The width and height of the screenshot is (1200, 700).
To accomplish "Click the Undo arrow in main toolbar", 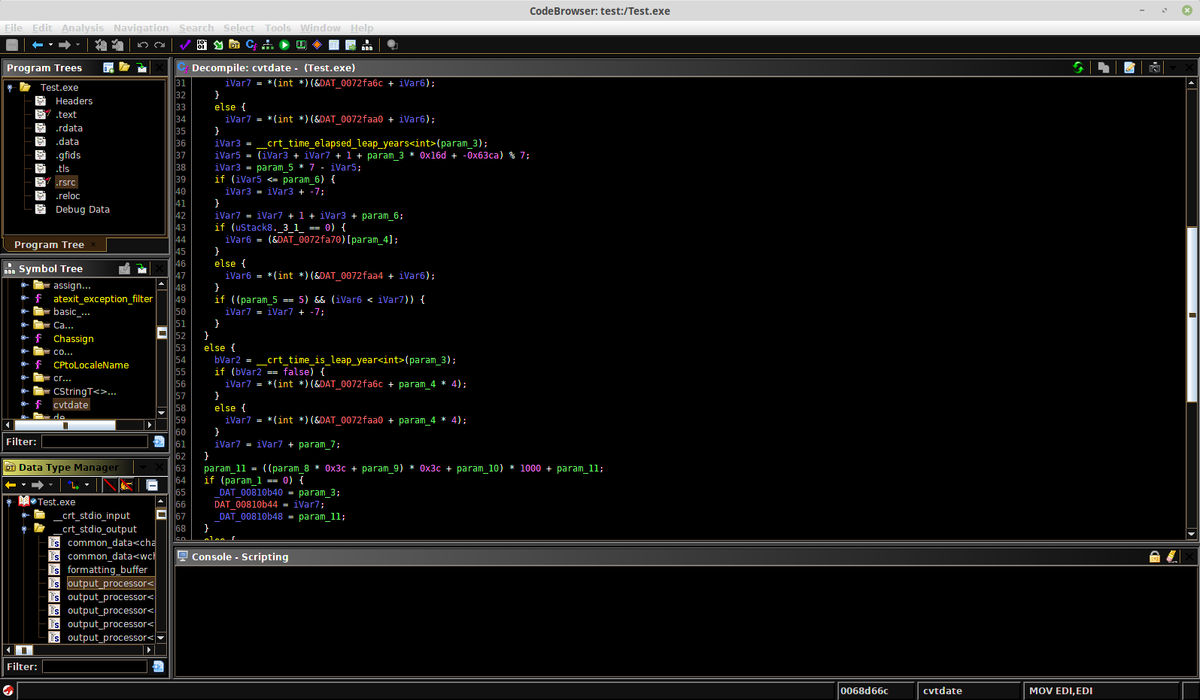I will (143, 45).
